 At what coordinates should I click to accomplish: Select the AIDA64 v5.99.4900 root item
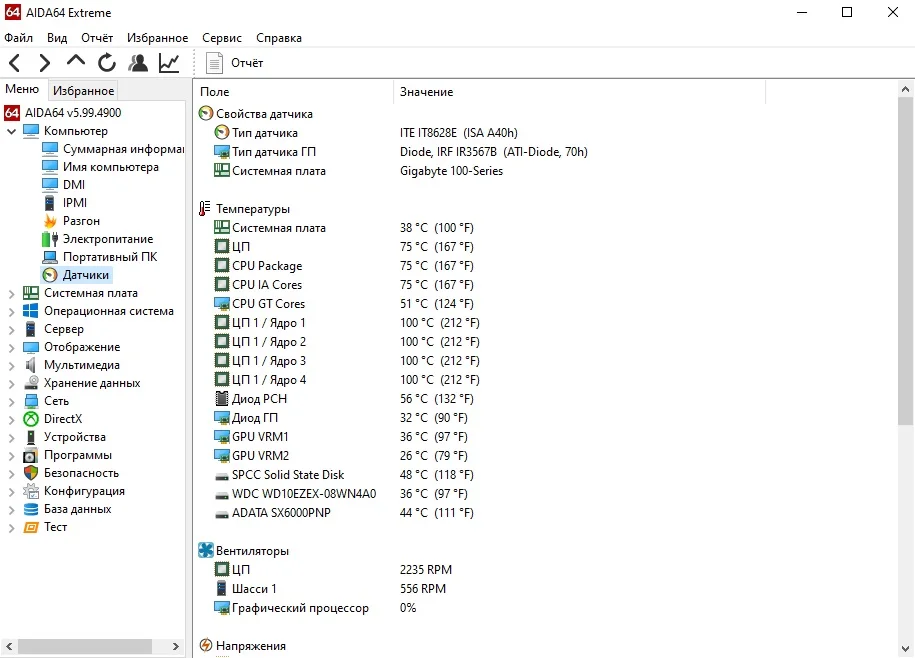63,113
